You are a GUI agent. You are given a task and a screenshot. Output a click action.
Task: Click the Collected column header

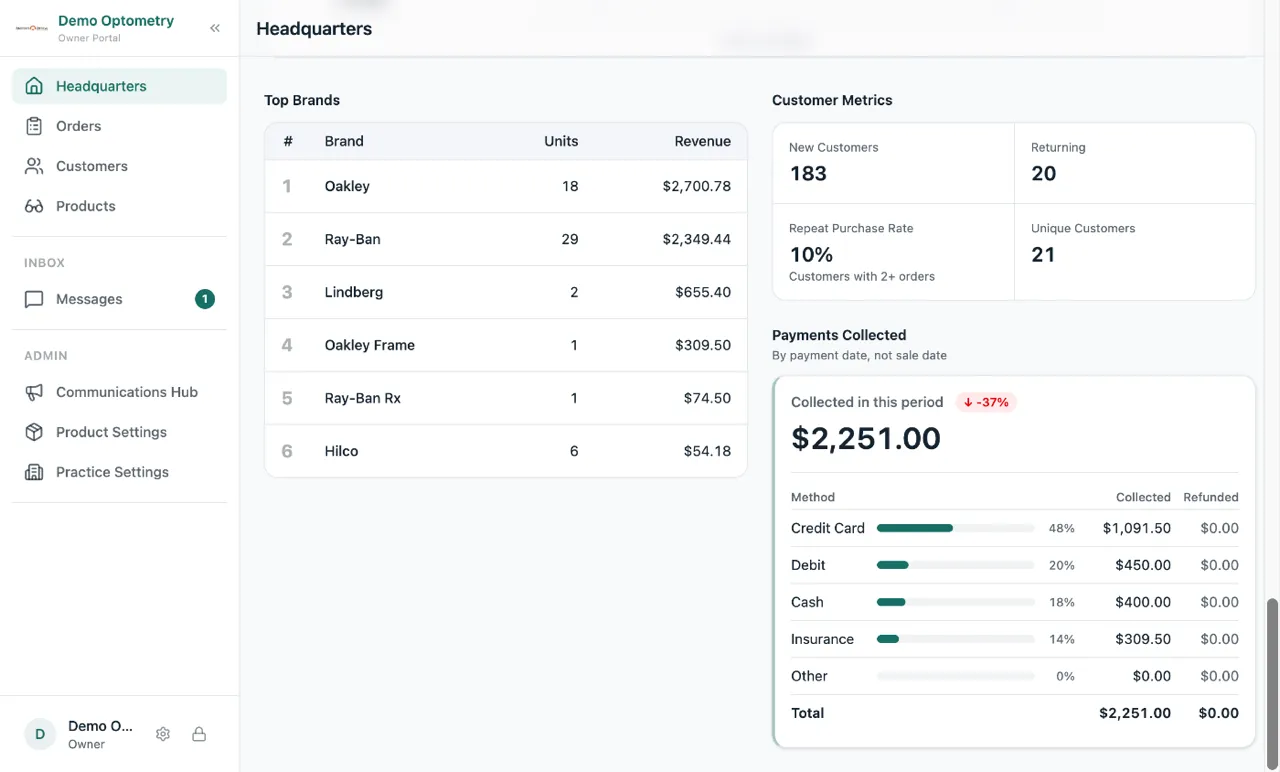(1143, 497)
